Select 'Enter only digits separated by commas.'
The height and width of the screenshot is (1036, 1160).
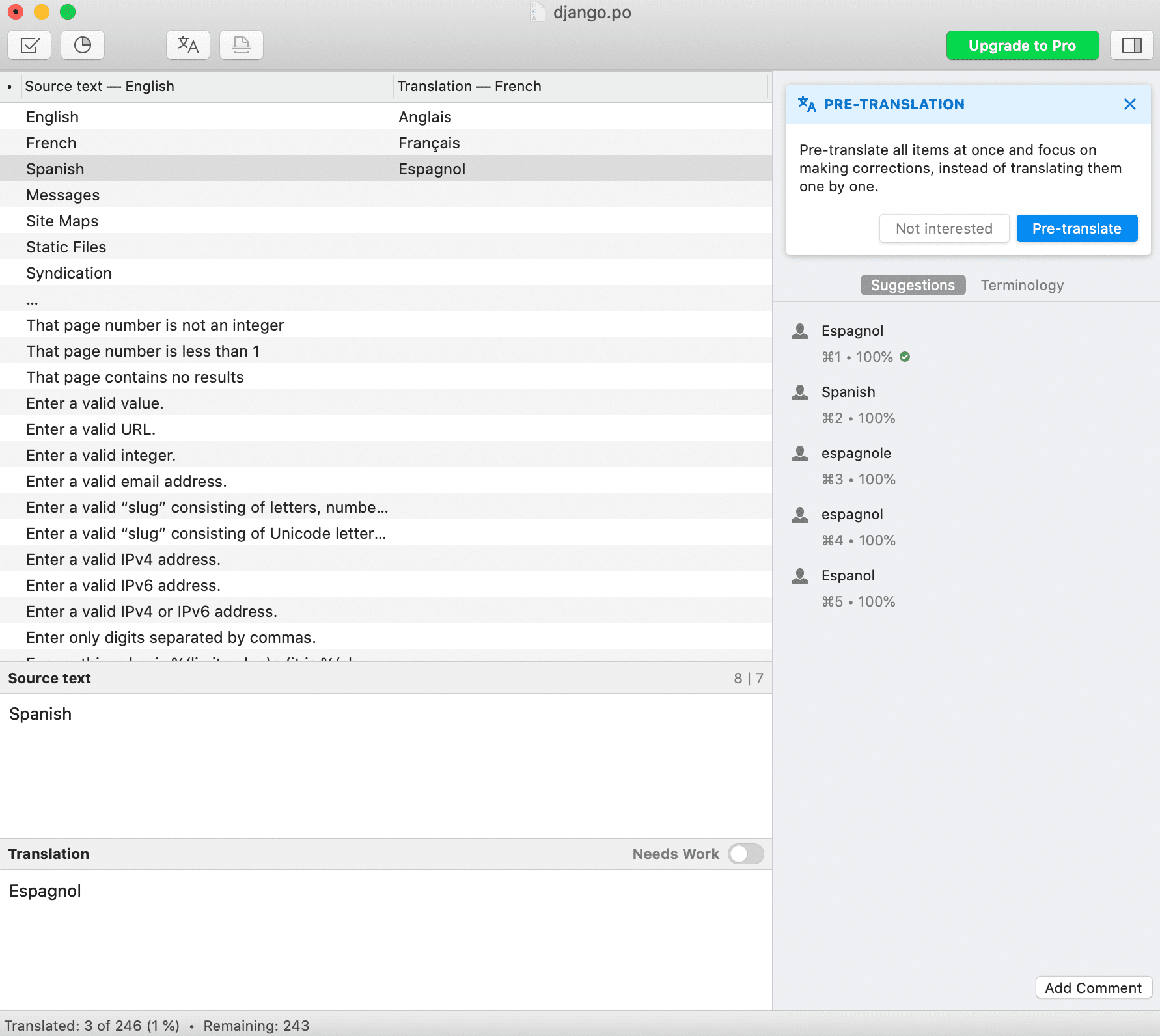pyautogui.click(x=386, y=637)
